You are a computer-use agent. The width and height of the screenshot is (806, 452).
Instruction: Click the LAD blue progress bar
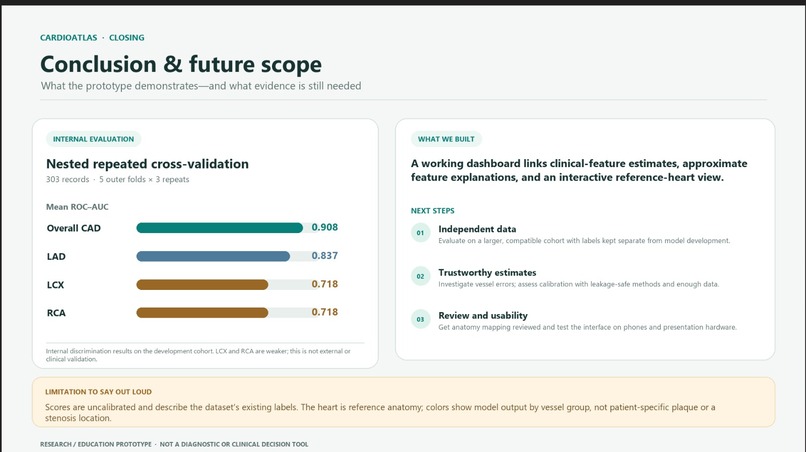[x=213, y=256]
